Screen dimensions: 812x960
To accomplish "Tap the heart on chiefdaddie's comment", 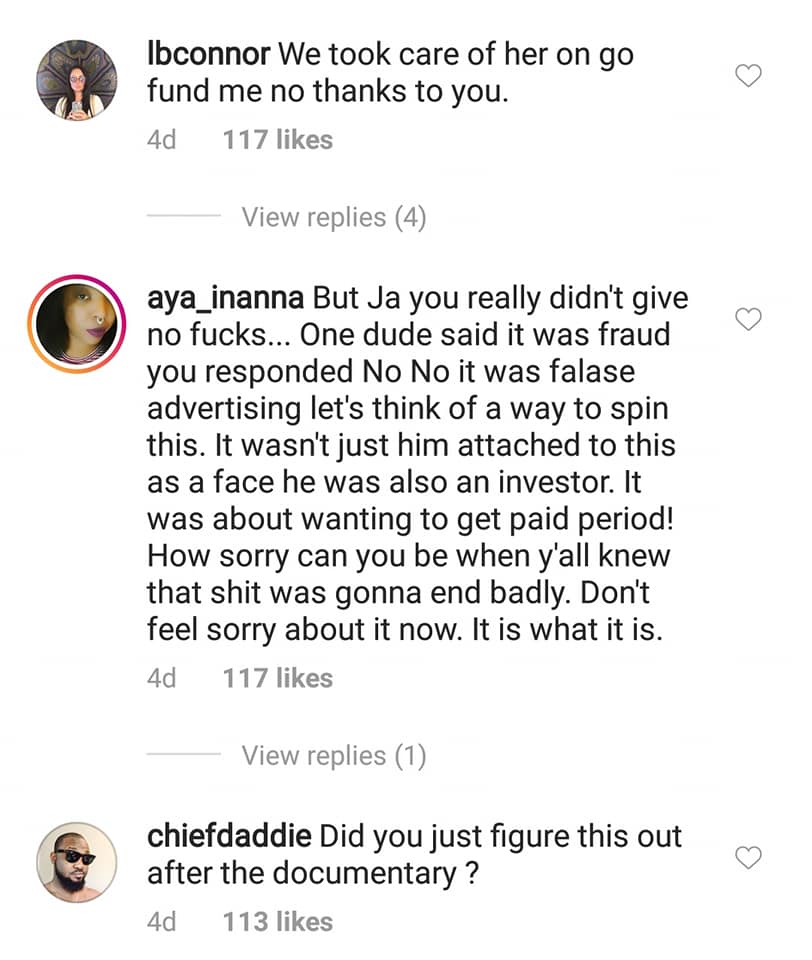I will [748, 857].
